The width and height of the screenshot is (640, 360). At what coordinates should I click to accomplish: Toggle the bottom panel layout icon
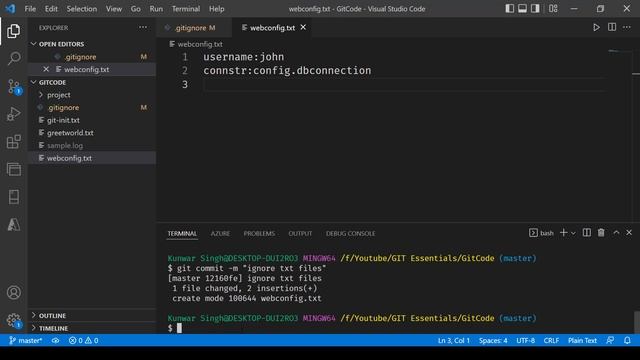point(522,9)
